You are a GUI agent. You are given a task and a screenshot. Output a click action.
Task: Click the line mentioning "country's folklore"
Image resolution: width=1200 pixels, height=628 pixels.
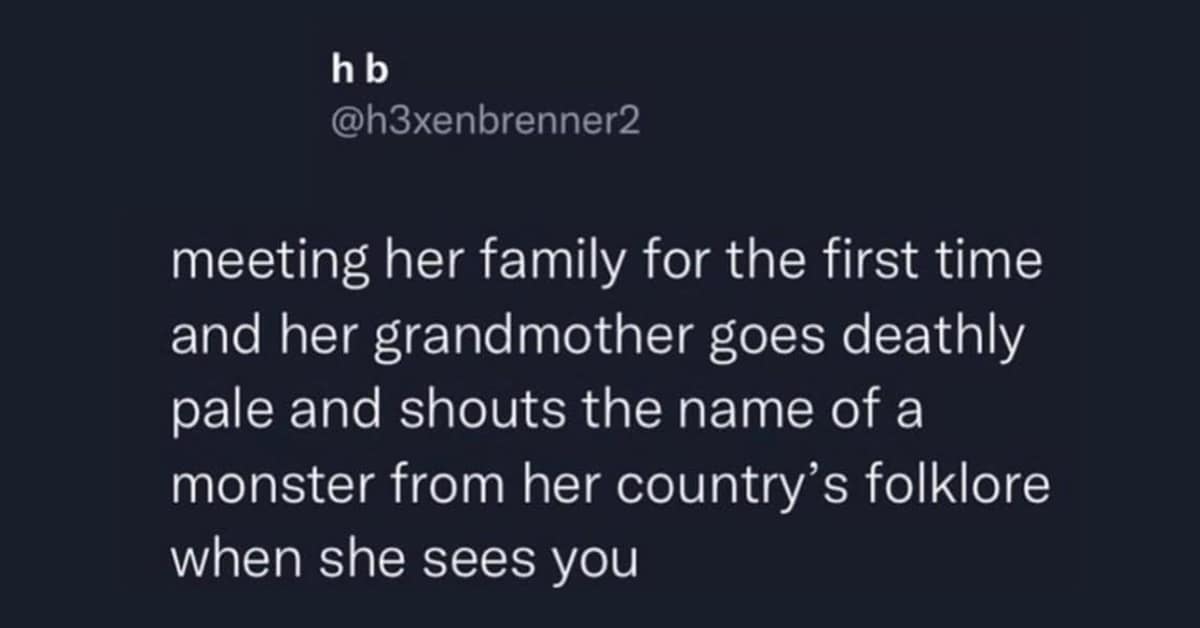pos(610,487)
